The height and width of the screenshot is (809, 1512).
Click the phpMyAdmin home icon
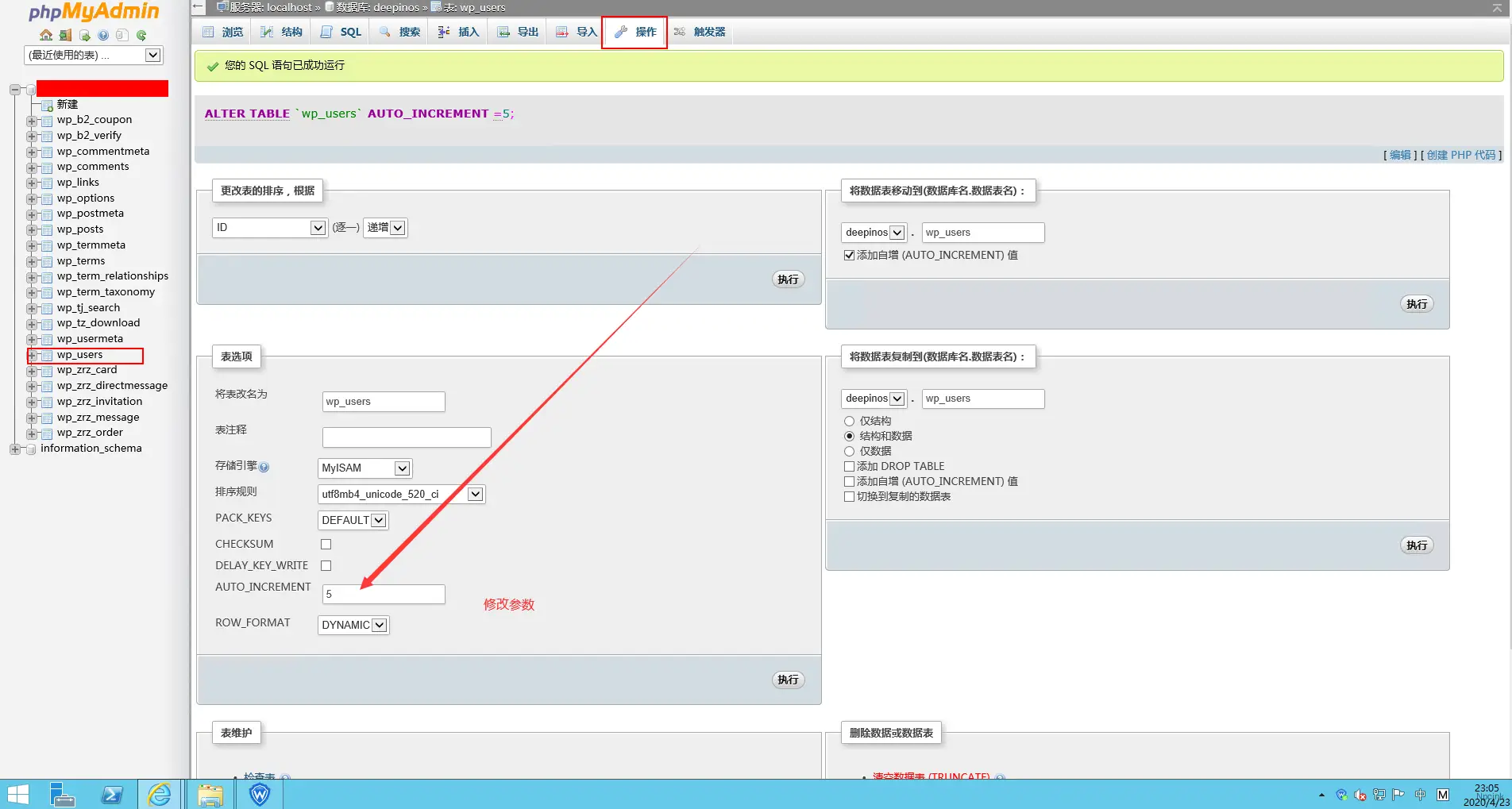pyautogui.click(x=46, y=35)
